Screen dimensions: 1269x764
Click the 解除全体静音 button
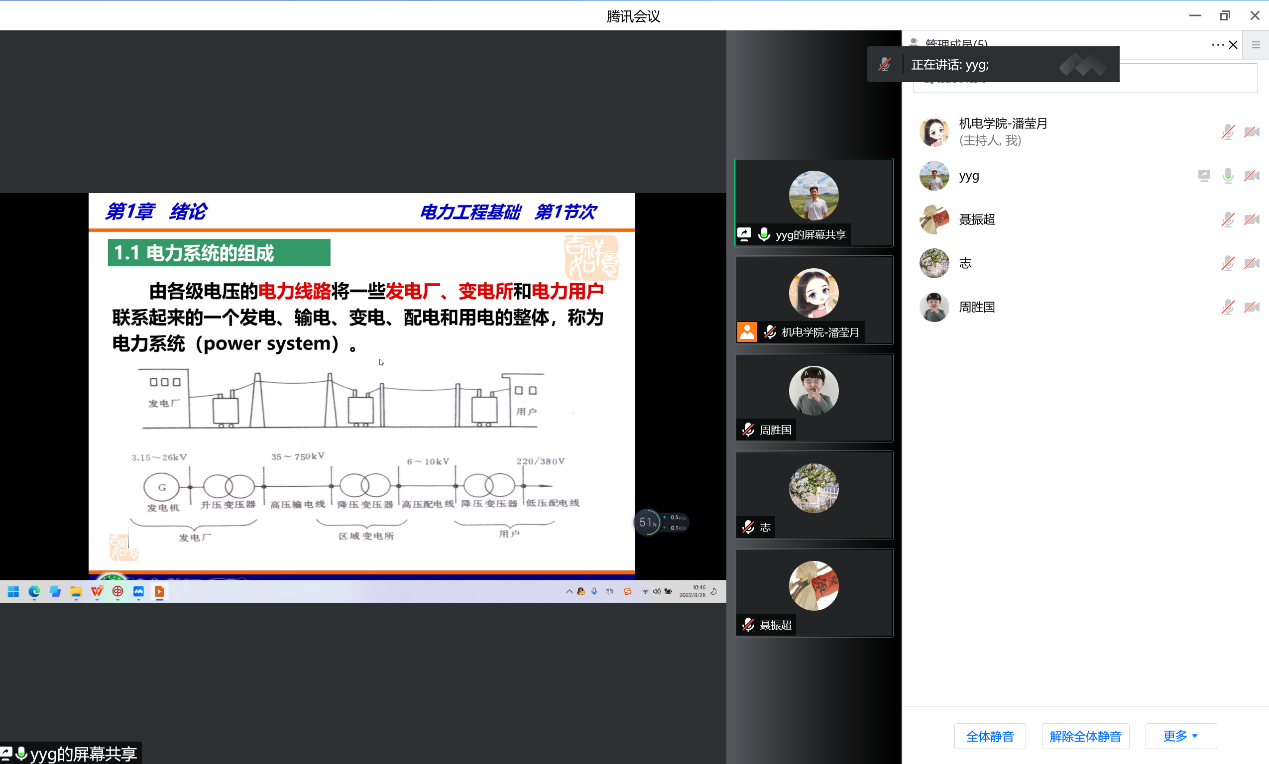[x=1085, y=736]
